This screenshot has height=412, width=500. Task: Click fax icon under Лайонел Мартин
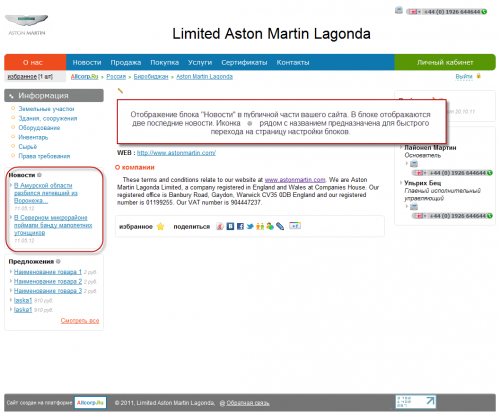point(414,163)
